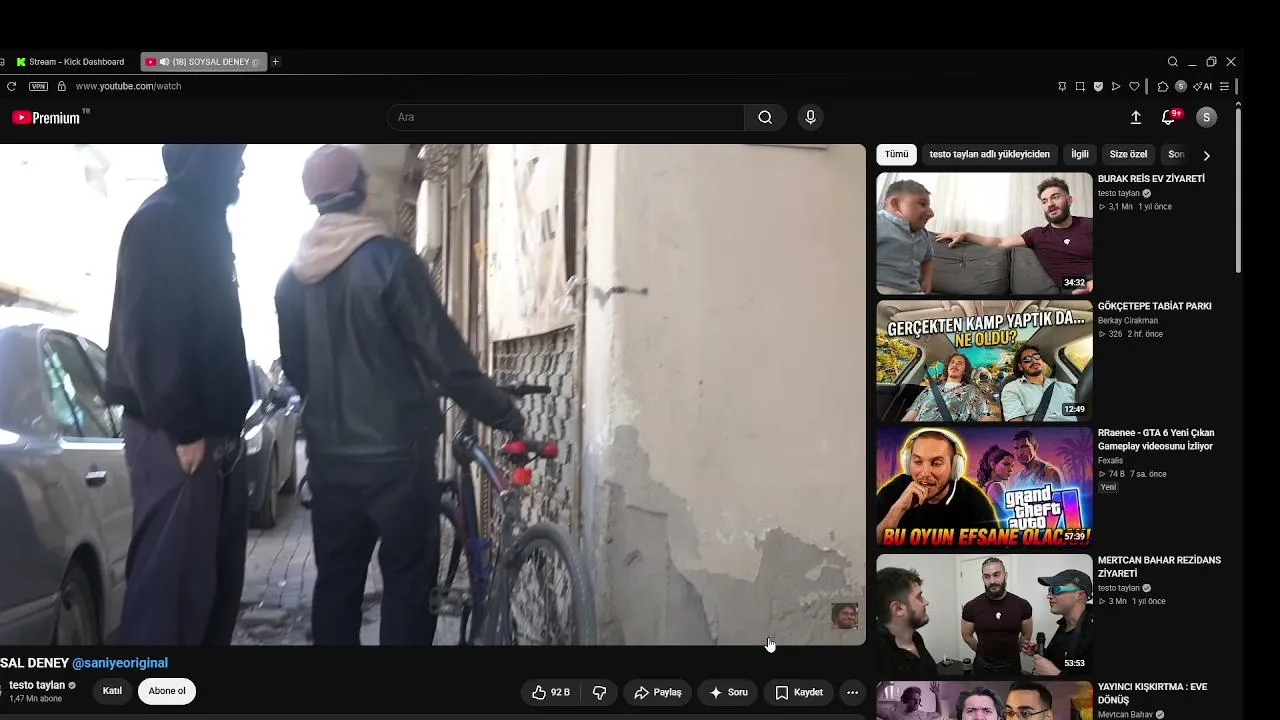The image size is (1280, 720).
Task: View site security lock information
Action: (62, 86)
